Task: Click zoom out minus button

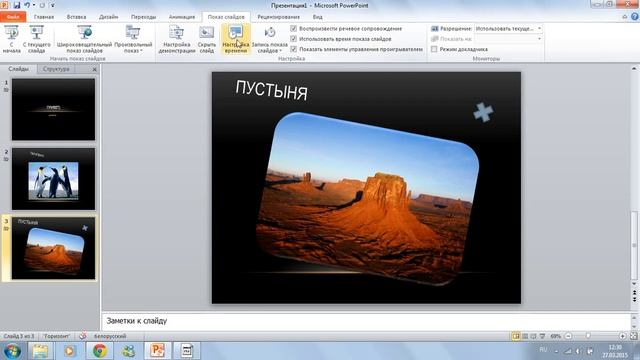Action: tap(568, 336)
